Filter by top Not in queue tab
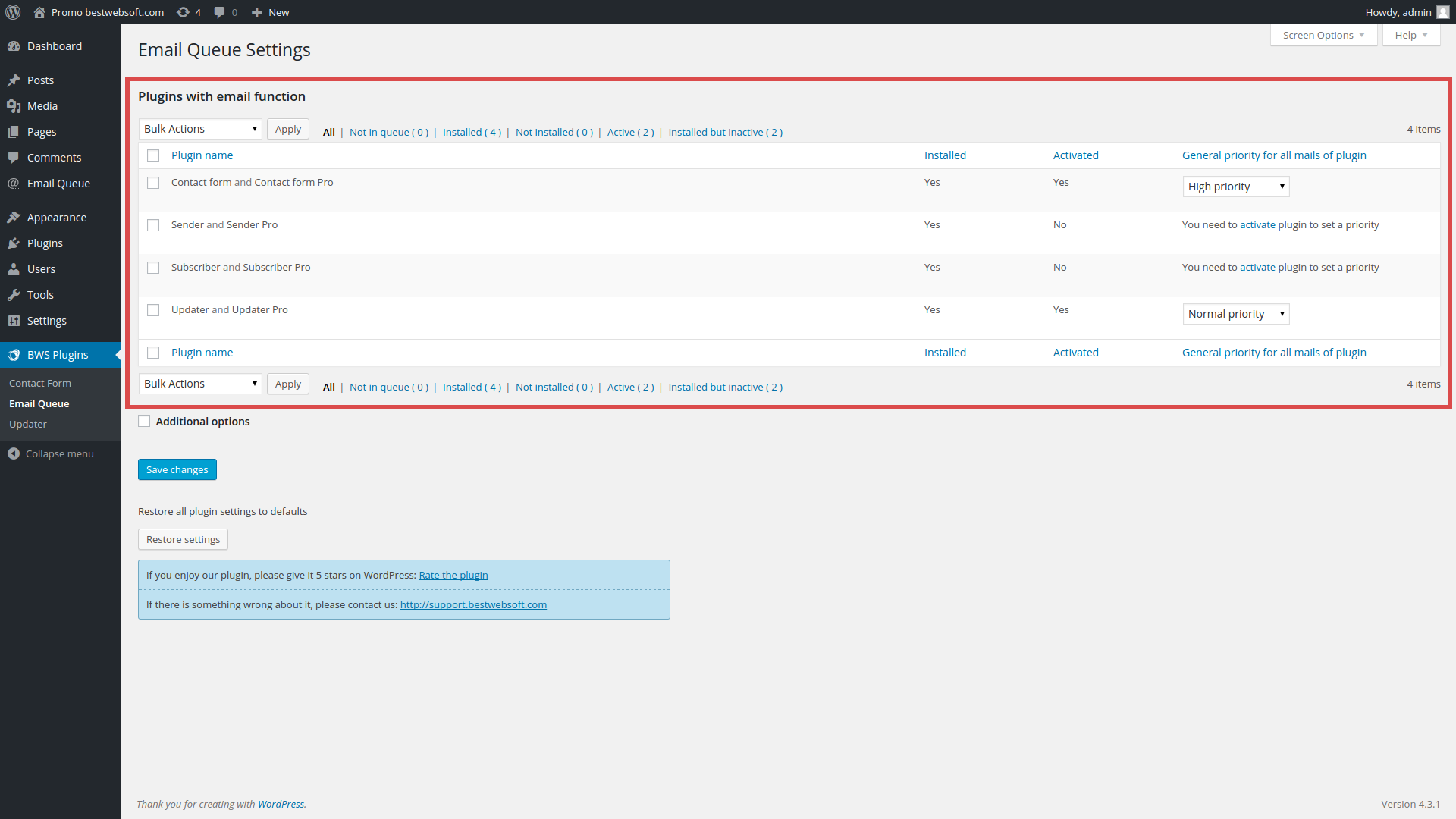Viewport: 1456px width, 819px height. pyautogui.click(x=389, y=132)
